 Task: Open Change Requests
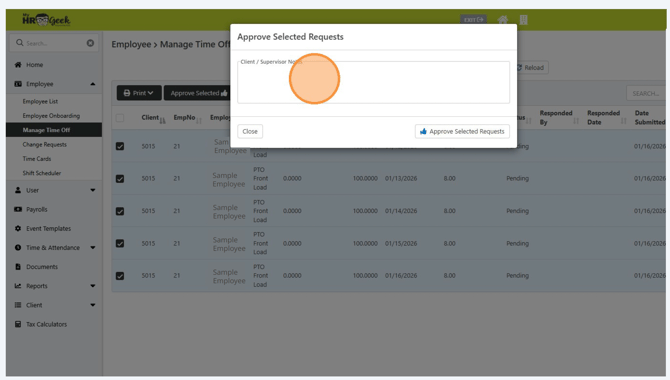click(44, 144)
